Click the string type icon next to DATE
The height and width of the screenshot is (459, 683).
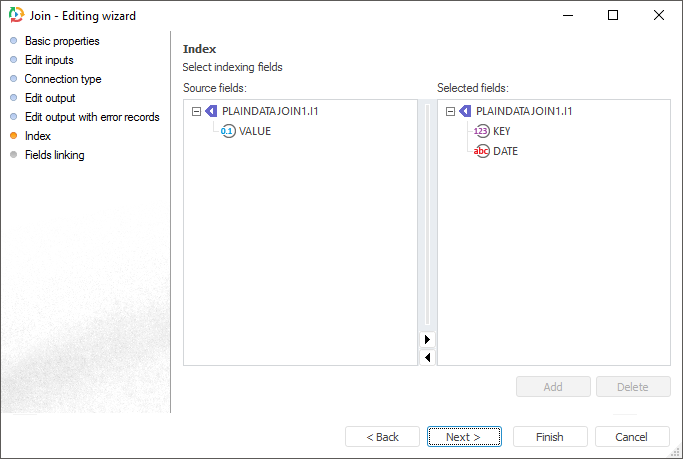click(482, 151)
